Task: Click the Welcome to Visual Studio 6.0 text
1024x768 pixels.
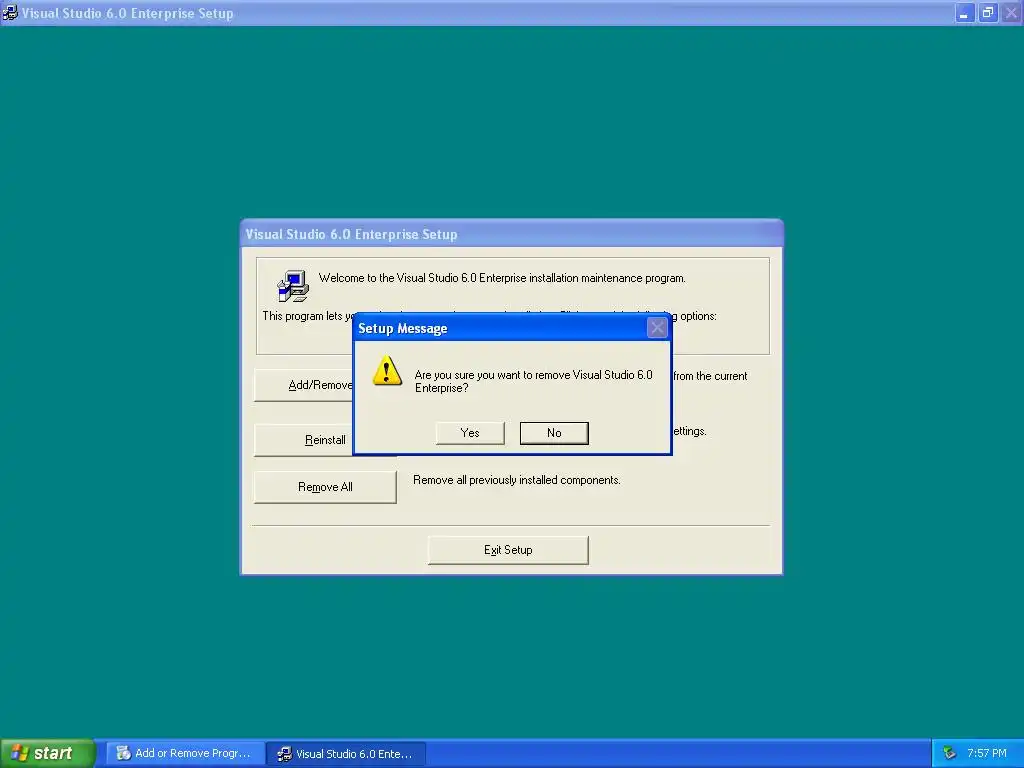Action: [502, 278]
